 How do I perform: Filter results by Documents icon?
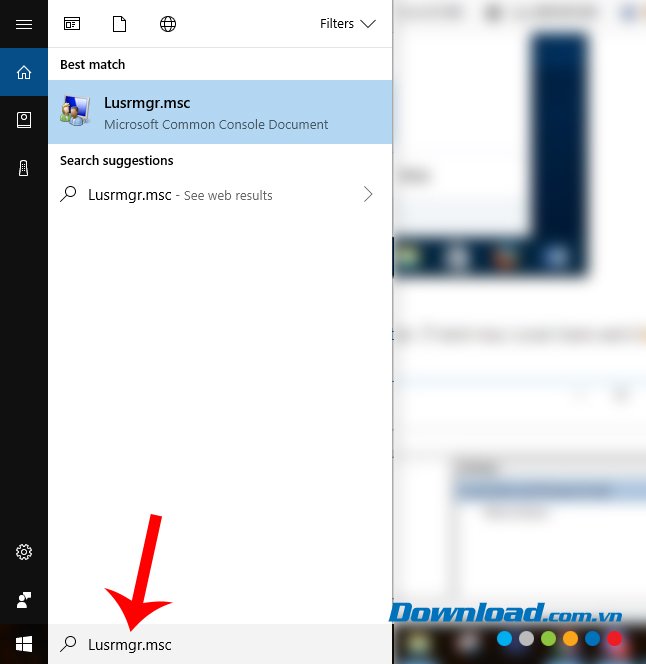tap(119, 24)
